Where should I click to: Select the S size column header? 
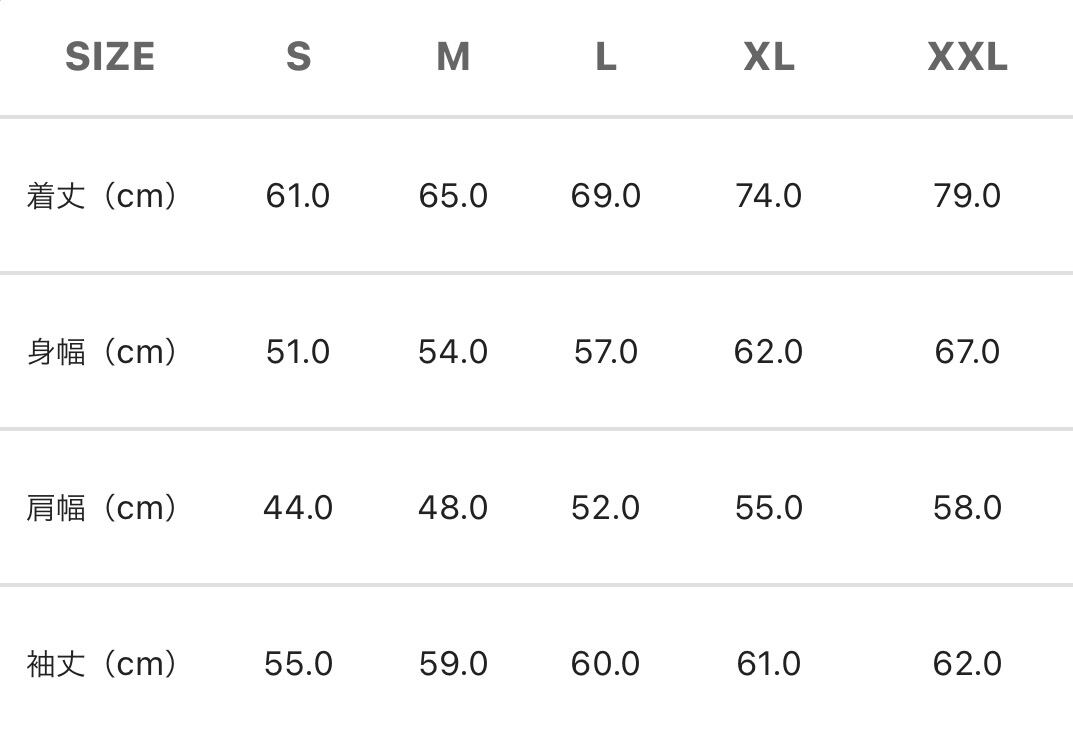point(298,57)
